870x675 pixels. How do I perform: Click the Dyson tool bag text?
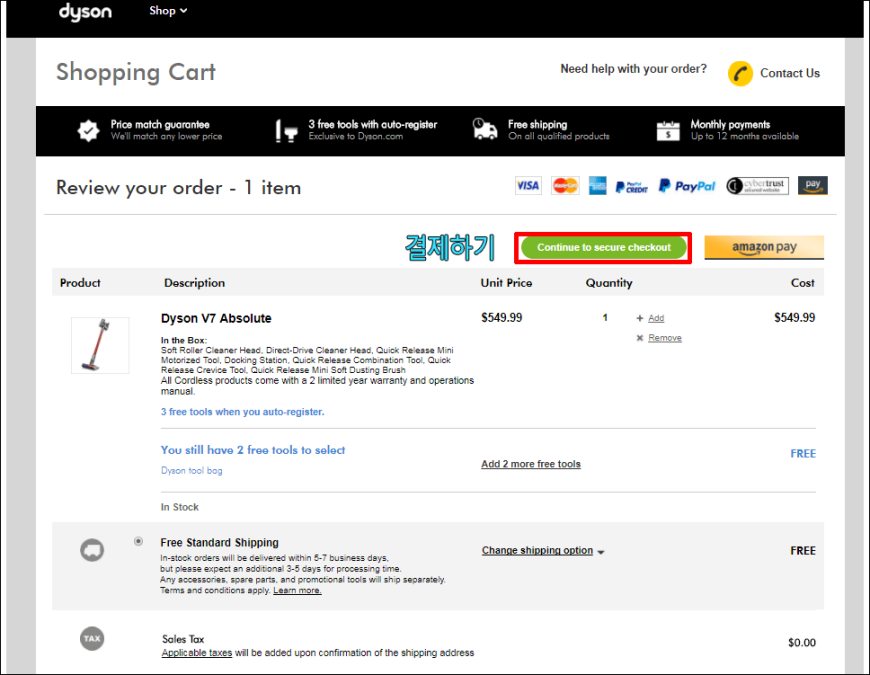coord(191,470)
